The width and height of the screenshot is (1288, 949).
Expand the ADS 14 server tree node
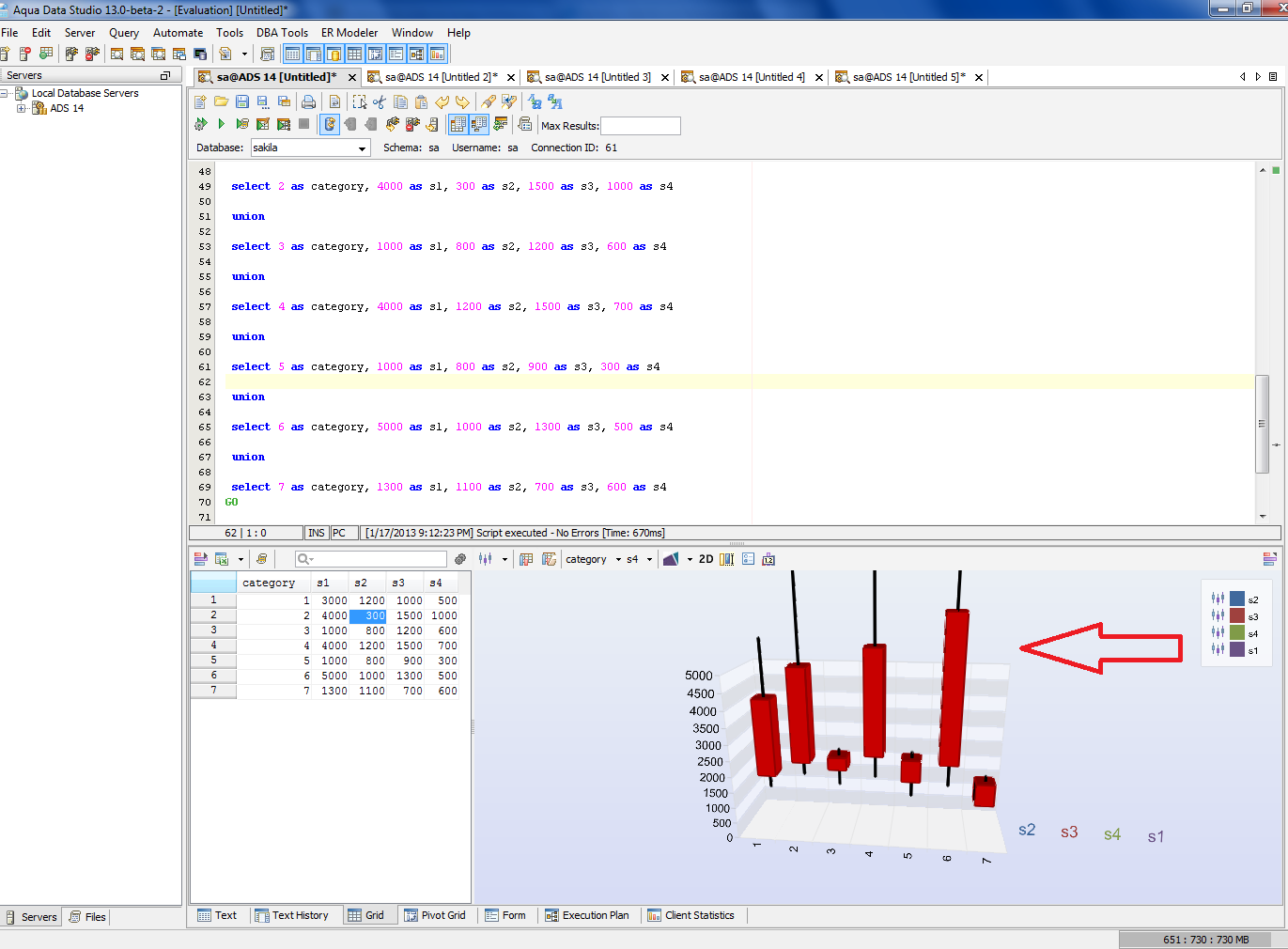click(x=21, y=108)
